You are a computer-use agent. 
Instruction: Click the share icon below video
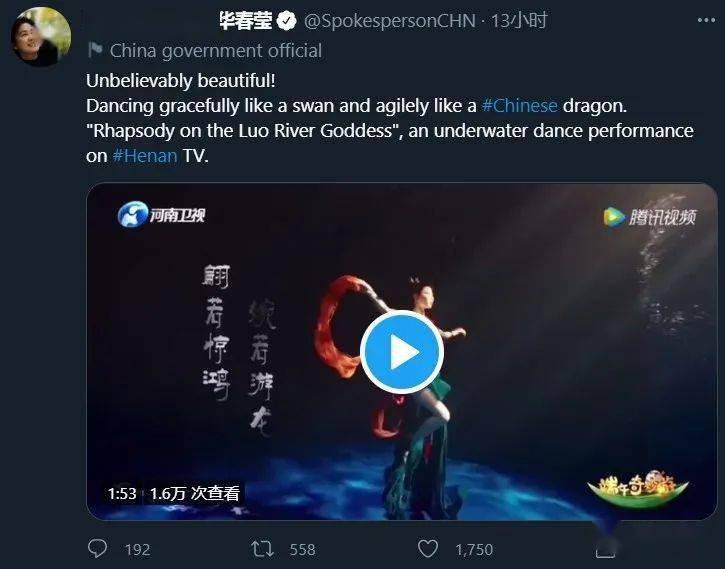605,549
